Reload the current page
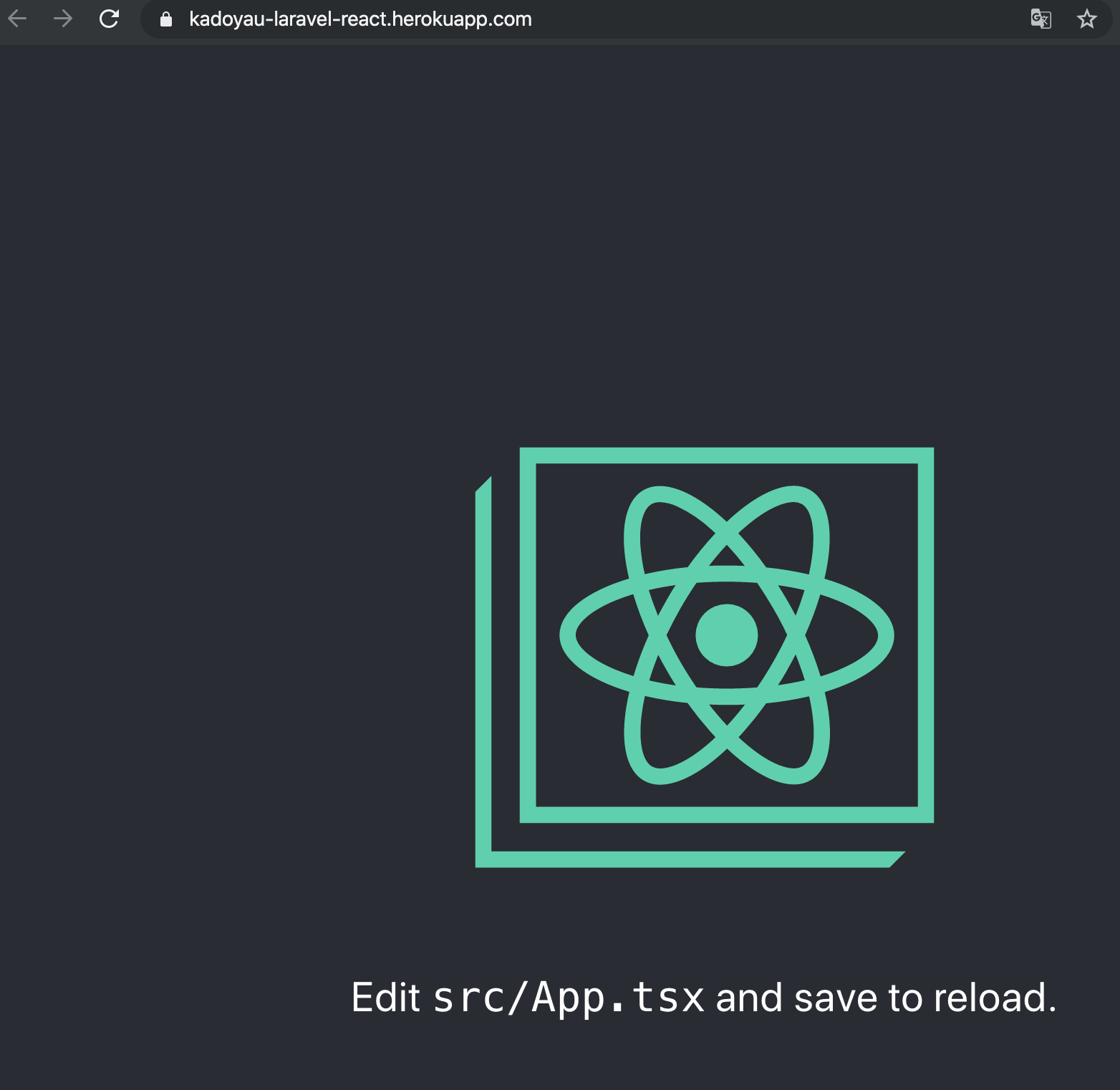 point(109,19)
